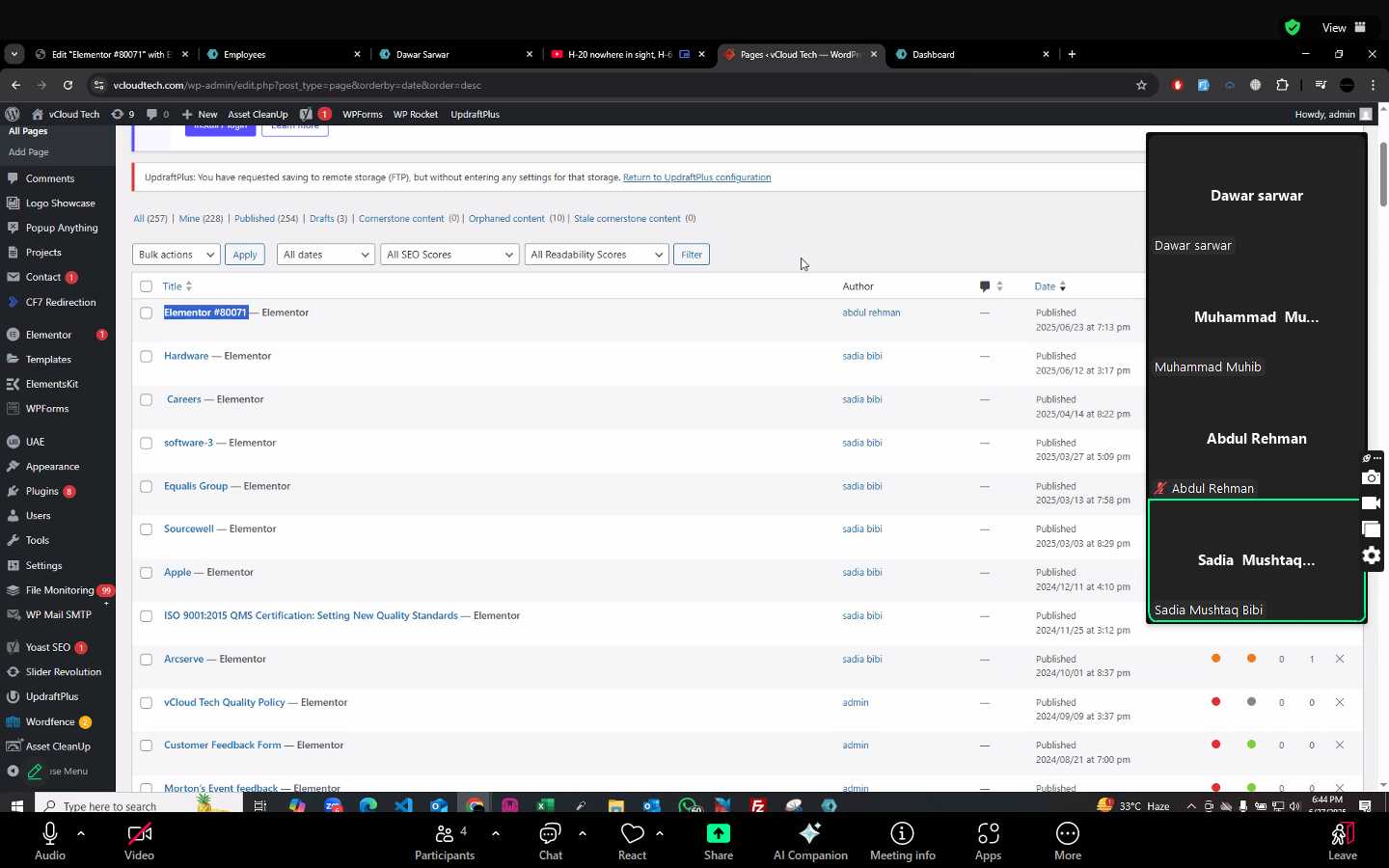Open the Chat panel
Screen dimensions: 1389x868
(550, 841)
